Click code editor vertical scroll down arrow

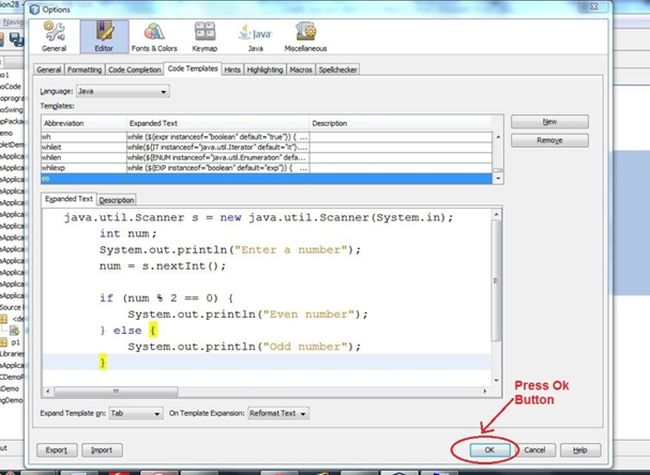[x=496, y=380]
